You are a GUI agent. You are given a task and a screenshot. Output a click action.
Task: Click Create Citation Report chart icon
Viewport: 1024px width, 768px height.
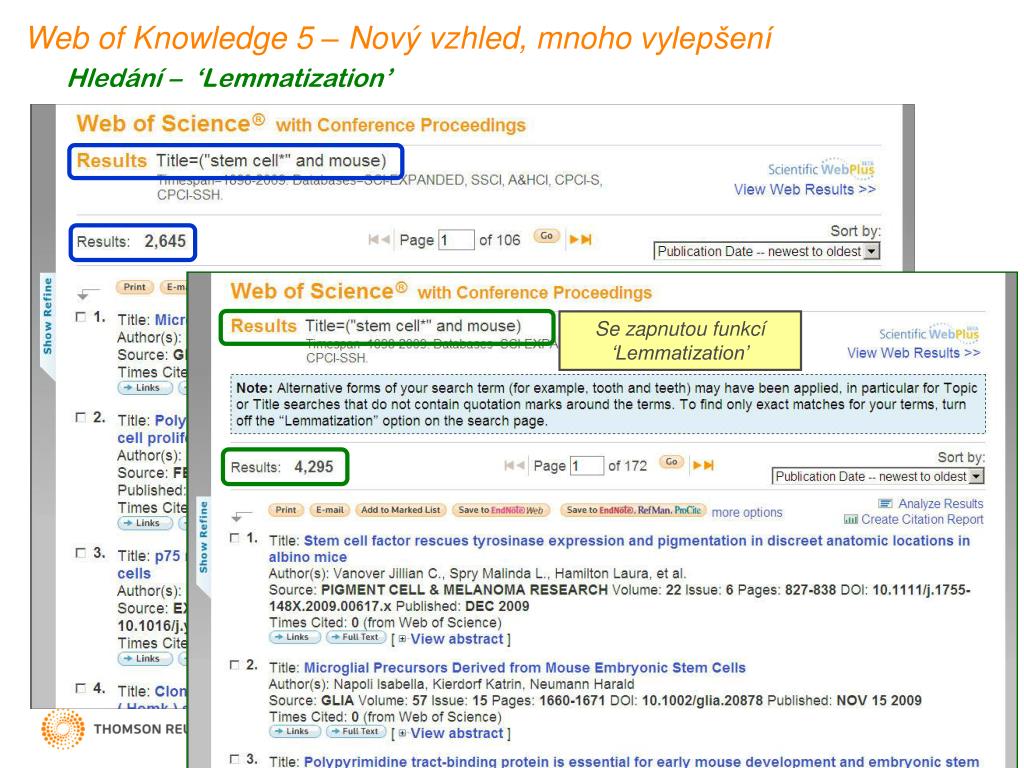[x=850, y=520]
